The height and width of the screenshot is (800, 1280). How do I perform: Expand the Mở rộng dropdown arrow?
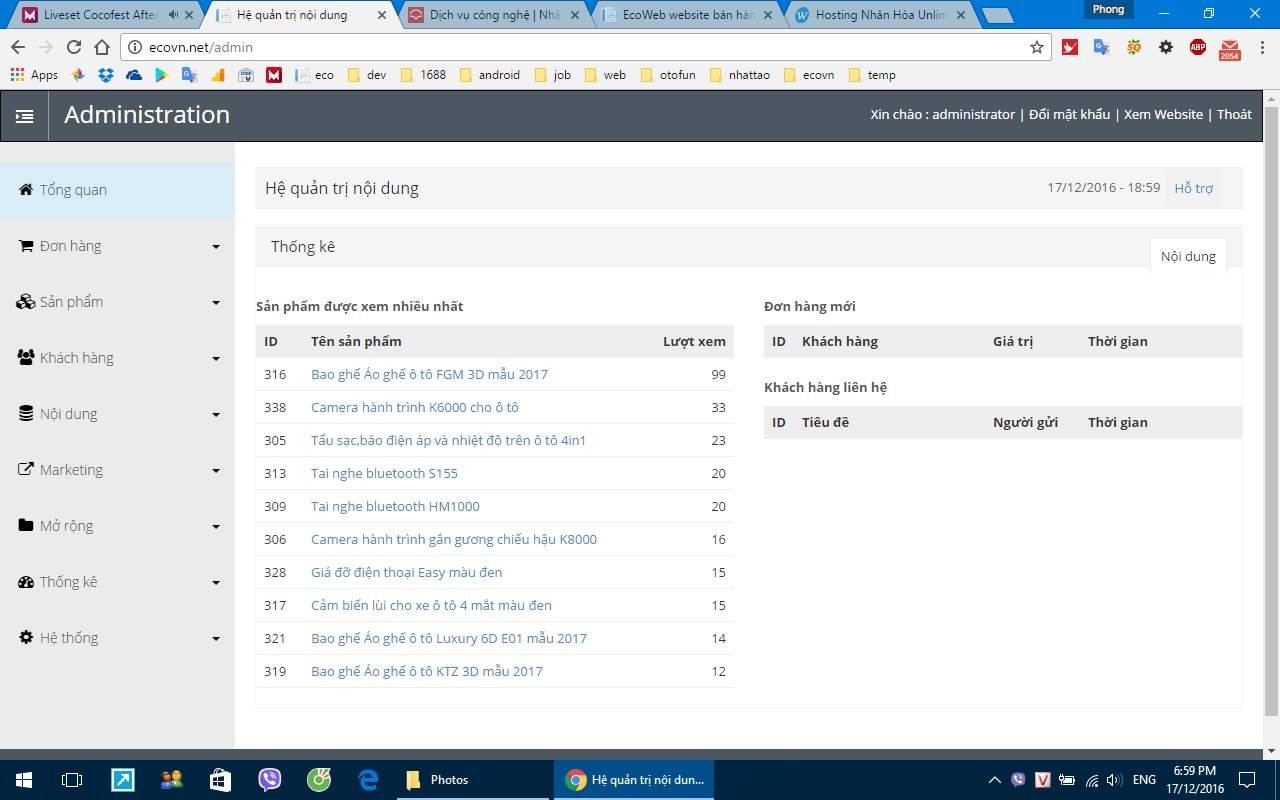215,527
